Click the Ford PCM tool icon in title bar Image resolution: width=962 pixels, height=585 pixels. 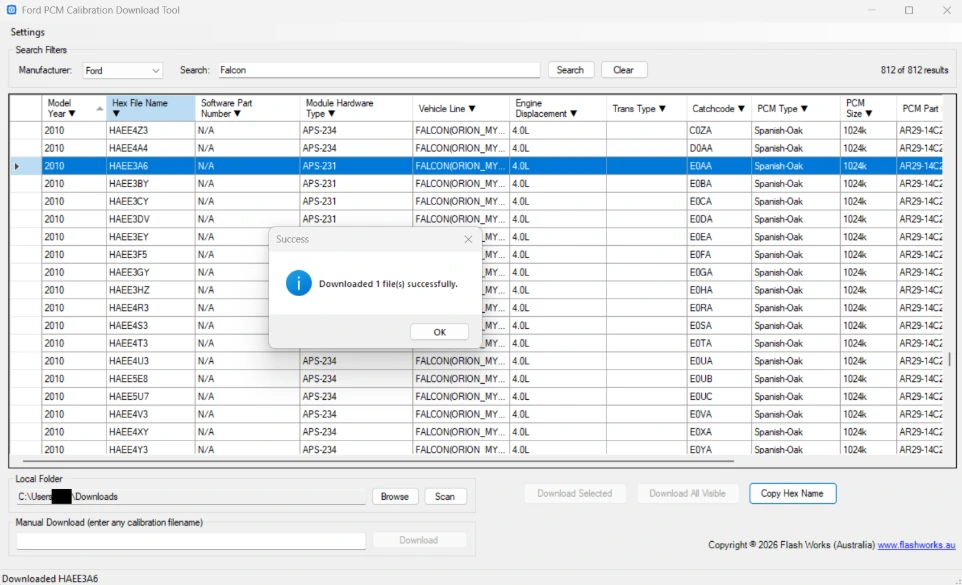point(11,10)
